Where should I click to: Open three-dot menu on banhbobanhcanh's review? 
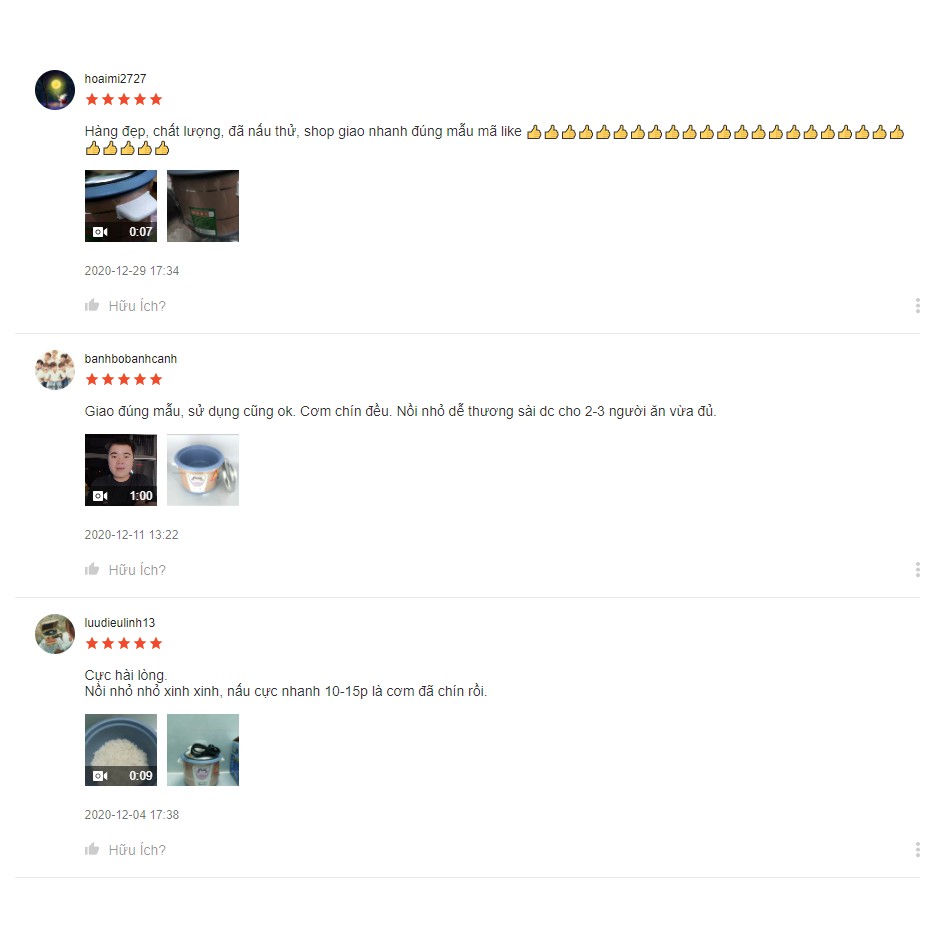917,569
